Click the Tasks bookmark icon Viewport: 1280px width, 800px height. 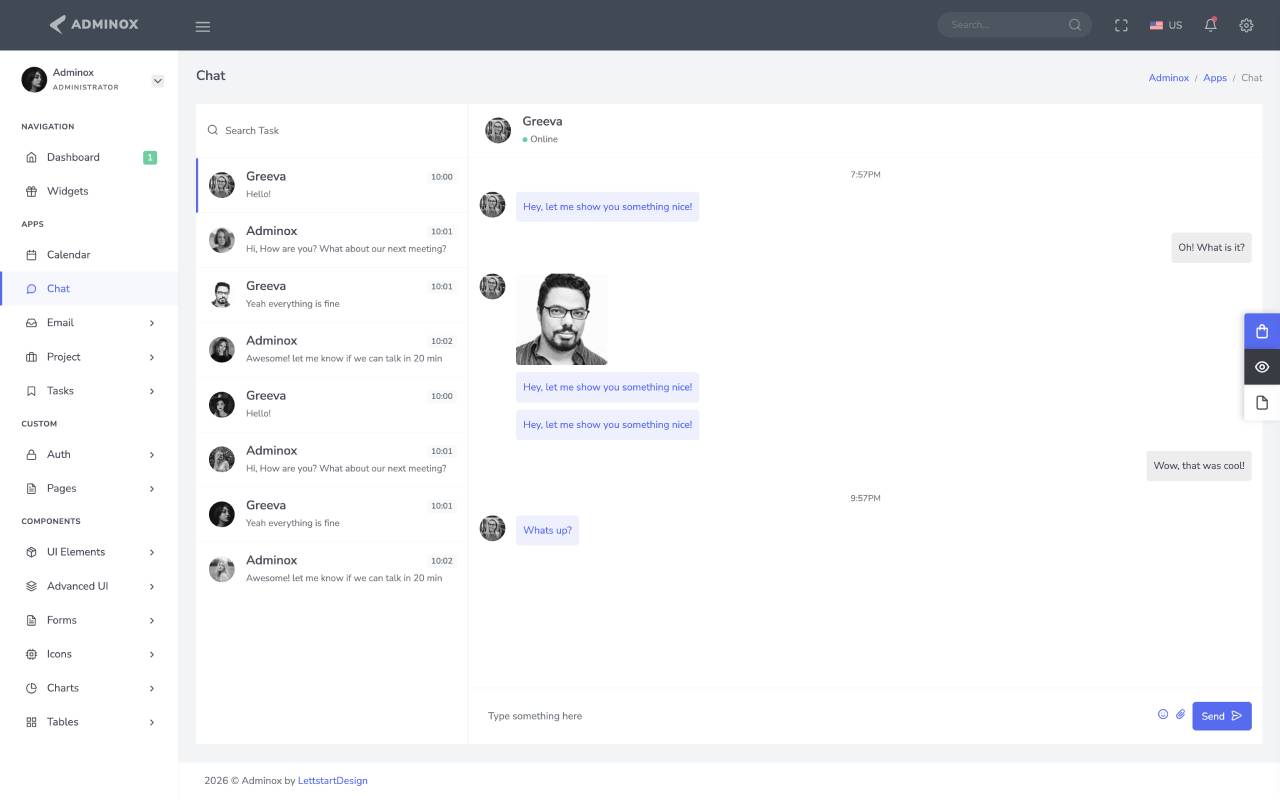[x=31, y=391]
